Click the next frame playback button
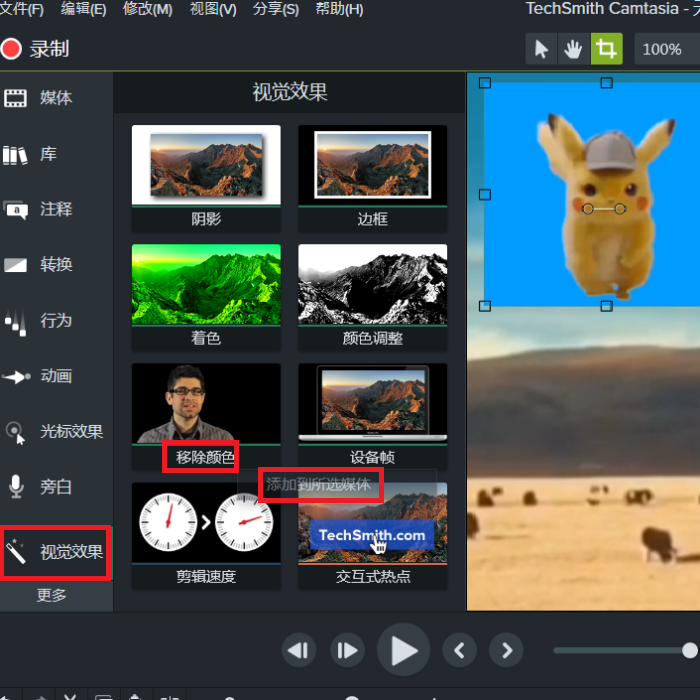Viewport: 700px width, 700px height. pos(347,650)
